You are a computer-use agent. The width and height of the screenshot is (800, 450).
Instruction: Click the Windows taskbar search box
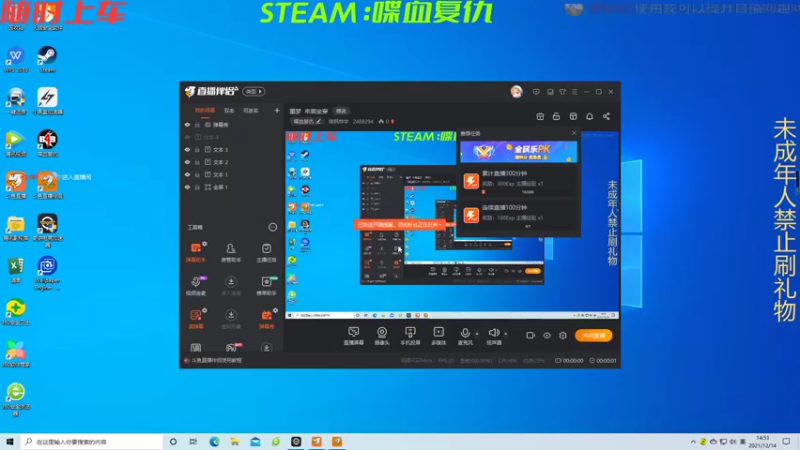point(92,441)
